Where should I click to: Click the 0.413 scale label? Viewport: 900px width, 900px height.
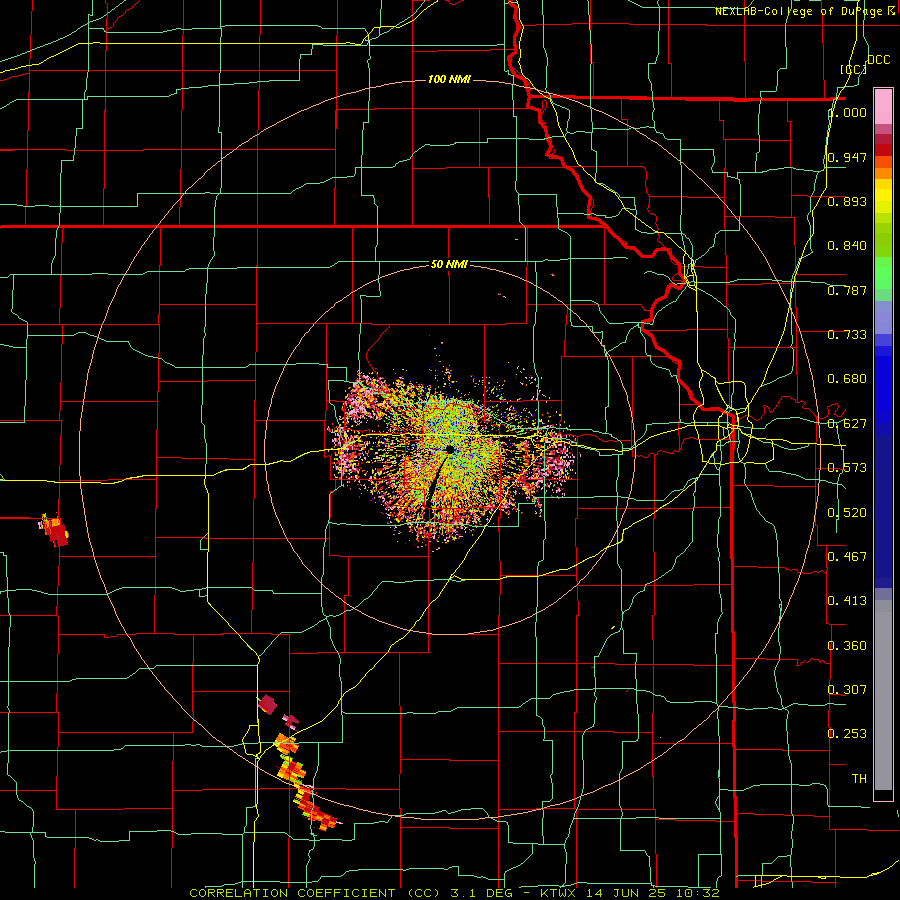coord(847,601)
